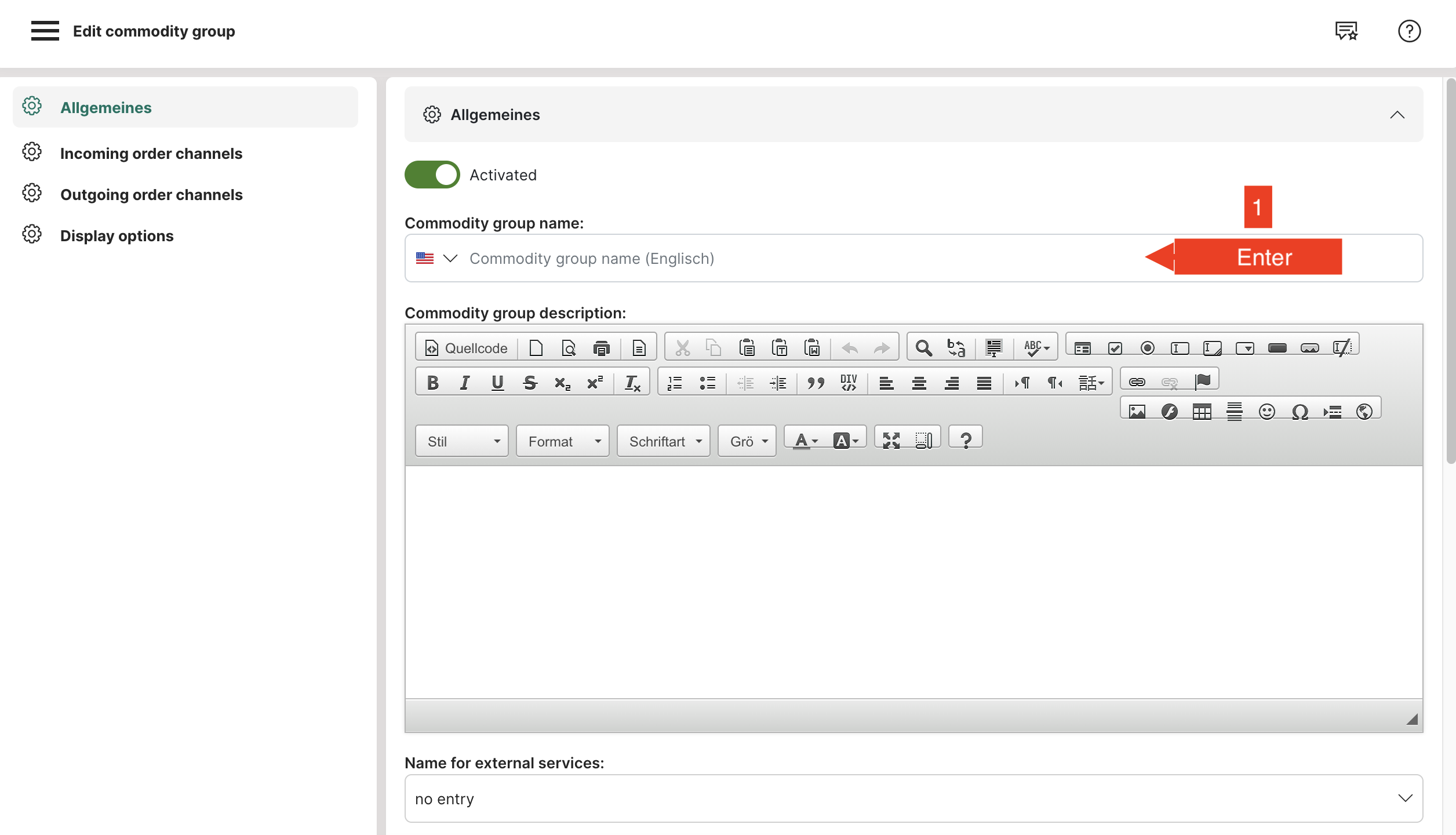Insert a table in editor
Viewport: 1456px width, 835px height.
1202,412
